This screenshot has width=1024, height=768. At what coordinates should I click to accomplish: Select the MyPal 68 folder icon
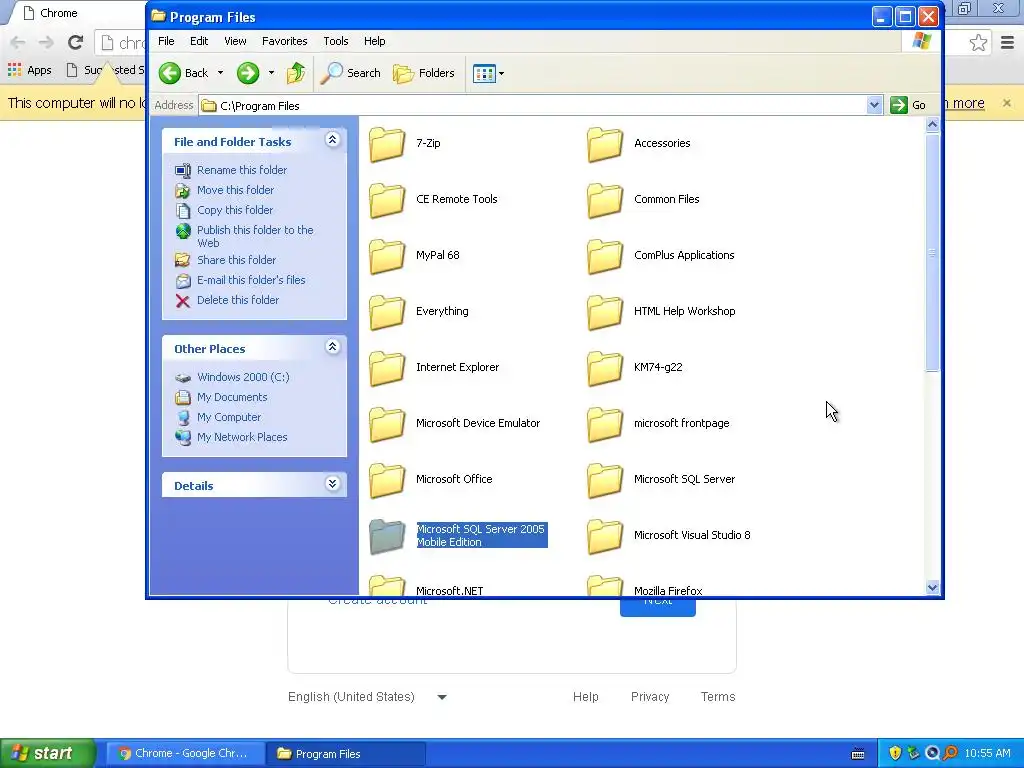pyautogui.click(x=387, y=257)
